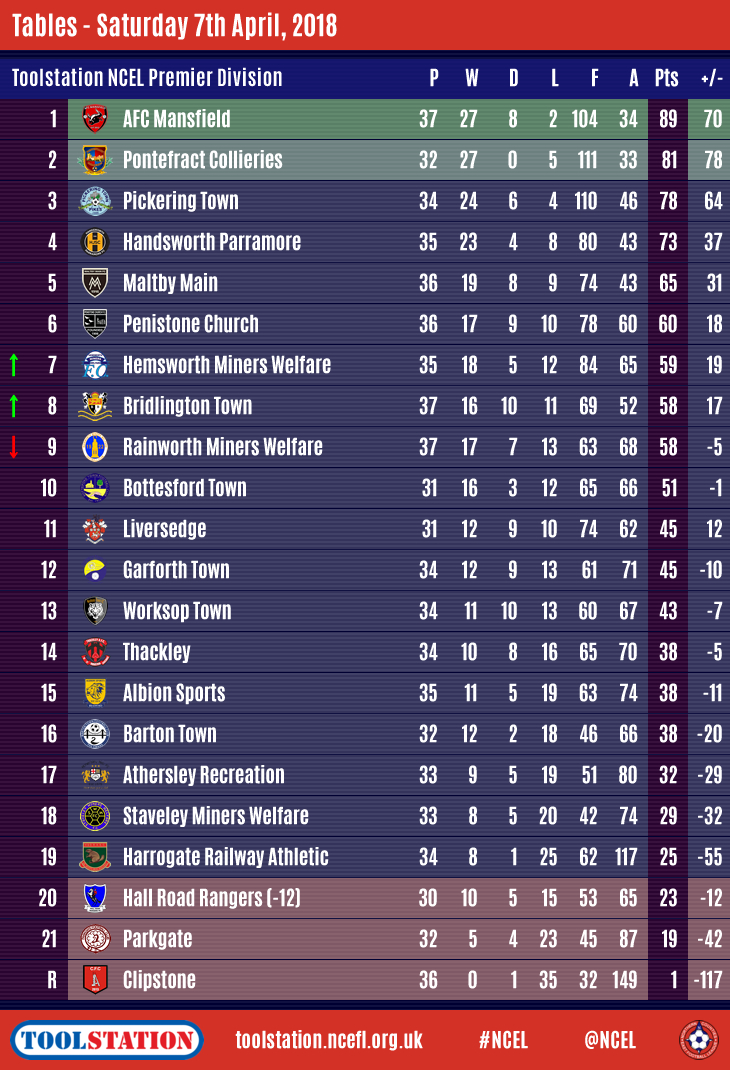The image size is (730, 1070).
Task: Click the Toolstation logo in footer
Action: coord(108,1040)
